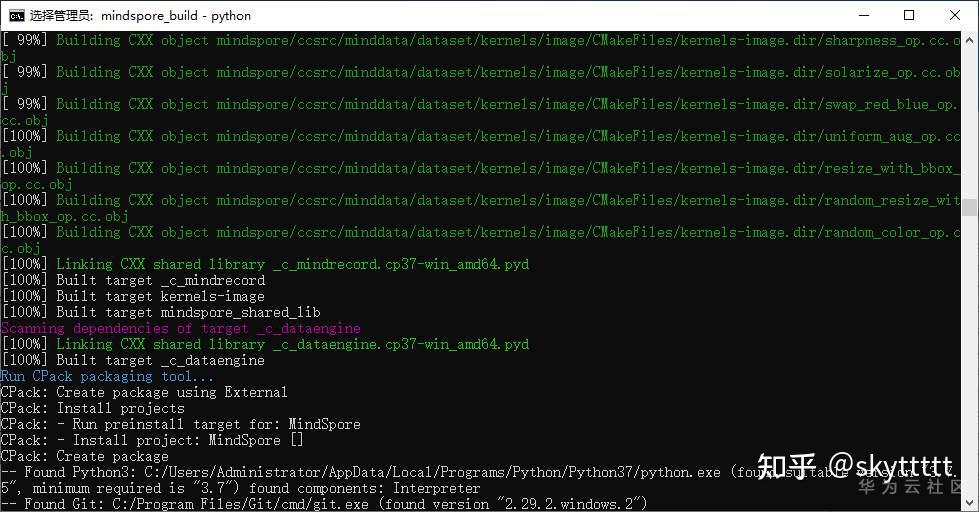This screenshot has width=979, height=512.
Task: Click the line Built target _c_mindrecord
Action: click(x=134, y=280)
